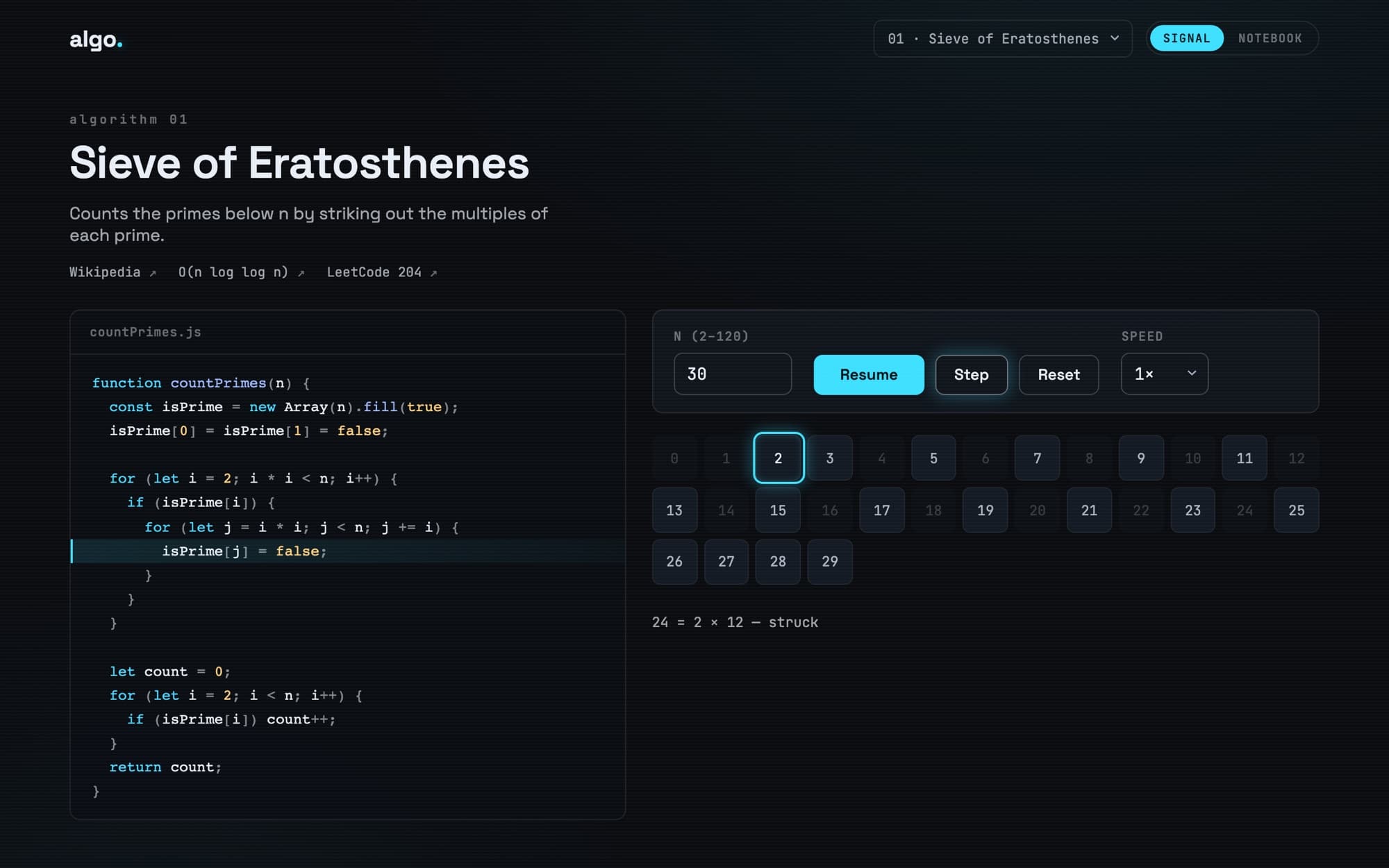Click number cell 1

(x=726, y=458)
